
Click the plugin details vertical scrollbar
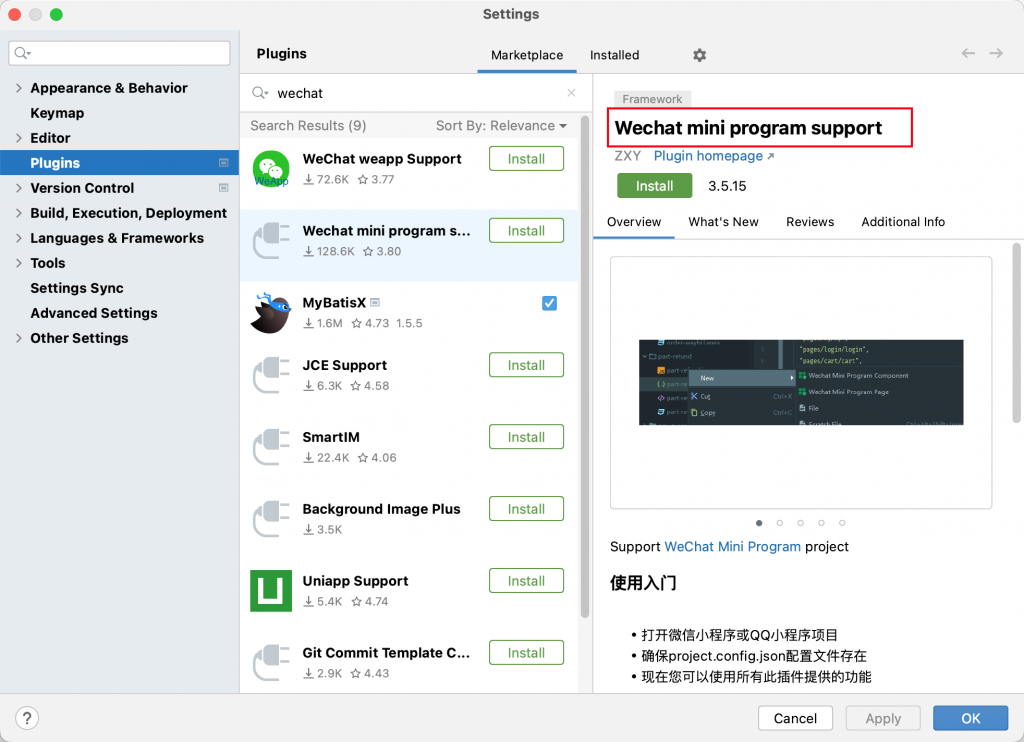coord(1016,333)
